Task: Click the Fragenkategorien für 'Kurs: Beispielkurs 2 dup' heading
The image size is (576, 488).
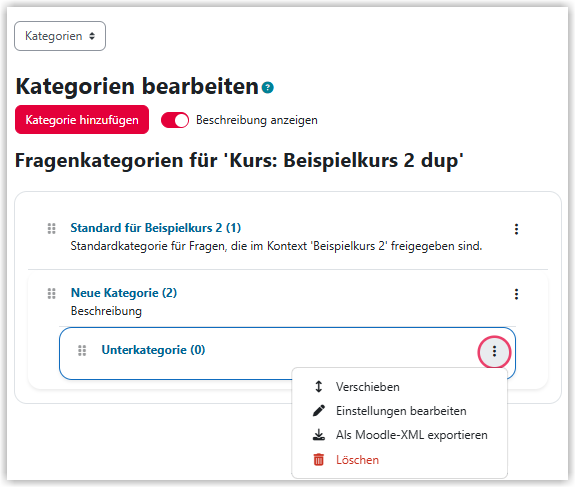Action: tap(239, 161)
